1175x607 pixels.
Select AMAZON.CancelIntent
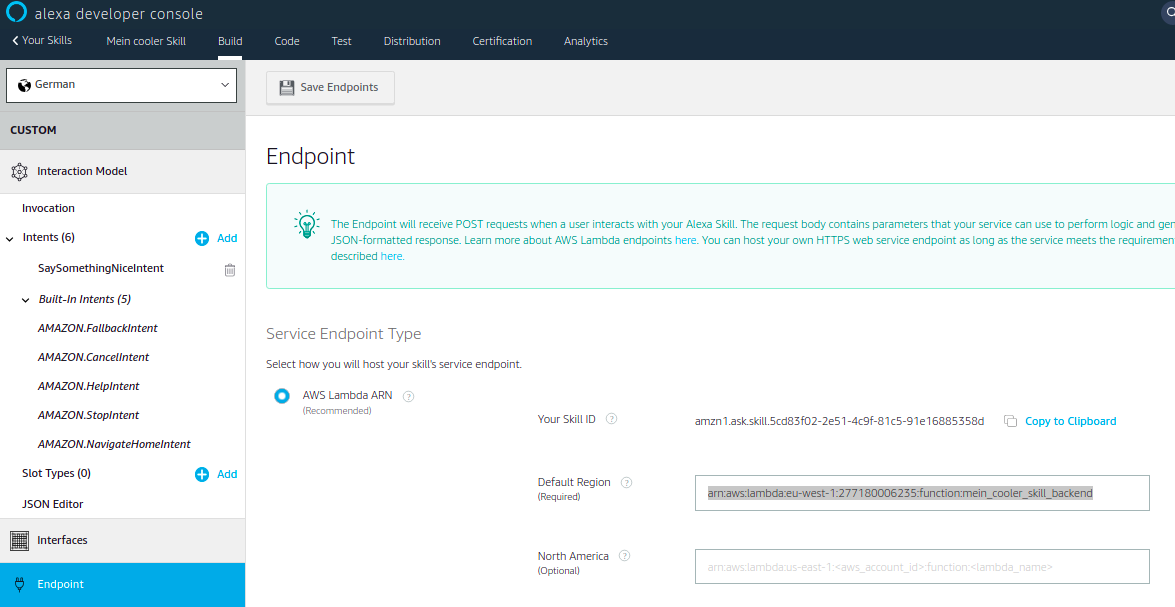pos(94,357)
